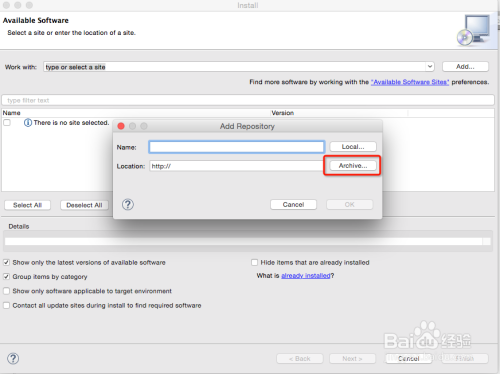The image size is (500, 374).
Task: Click the info icon beside no site selected
Action: 28,123
